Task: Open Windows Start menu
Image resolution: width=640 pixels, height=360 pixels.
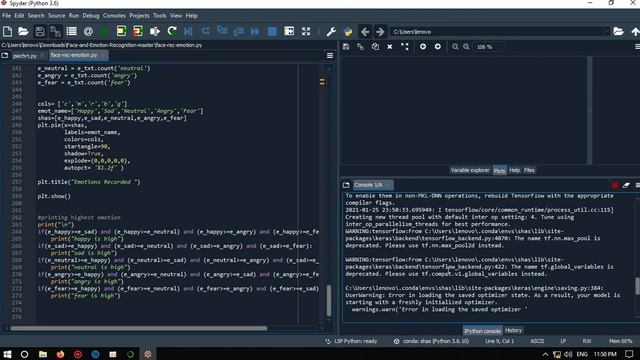Action: 7,354
